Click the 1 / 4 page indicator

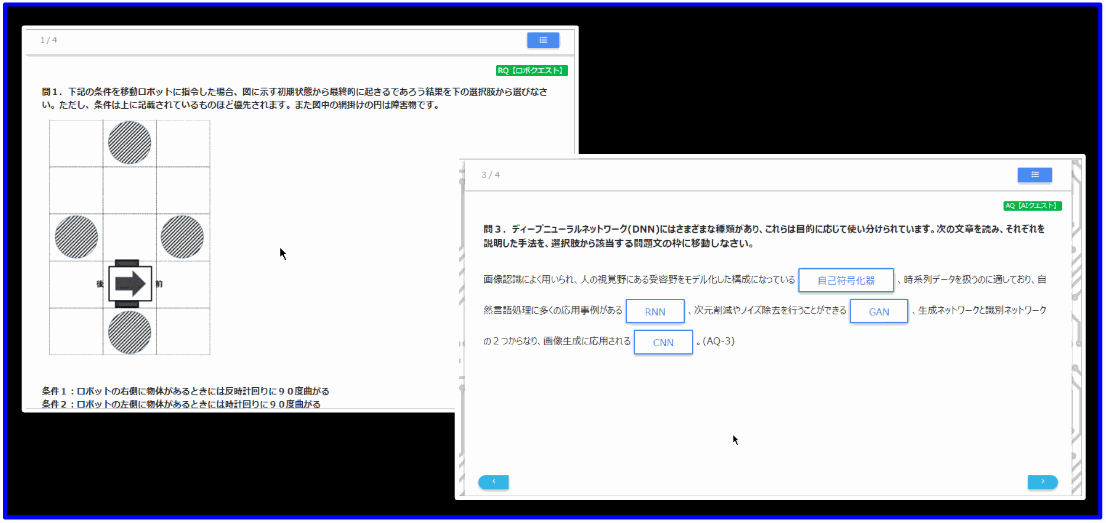(x=49, y=40)
